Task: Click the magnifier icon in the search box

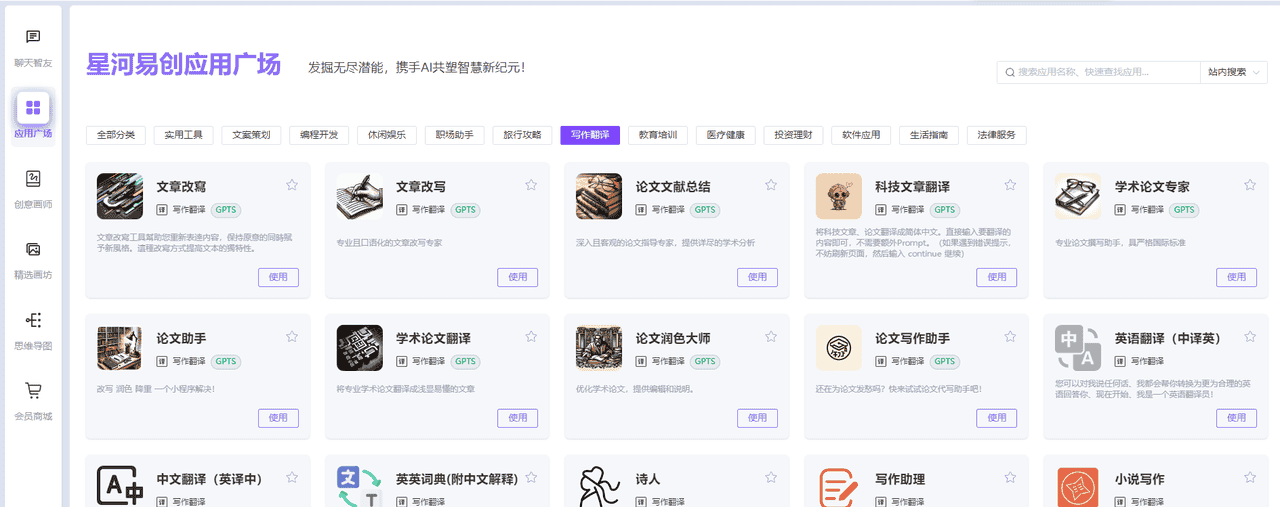Action: [1010, 72]
